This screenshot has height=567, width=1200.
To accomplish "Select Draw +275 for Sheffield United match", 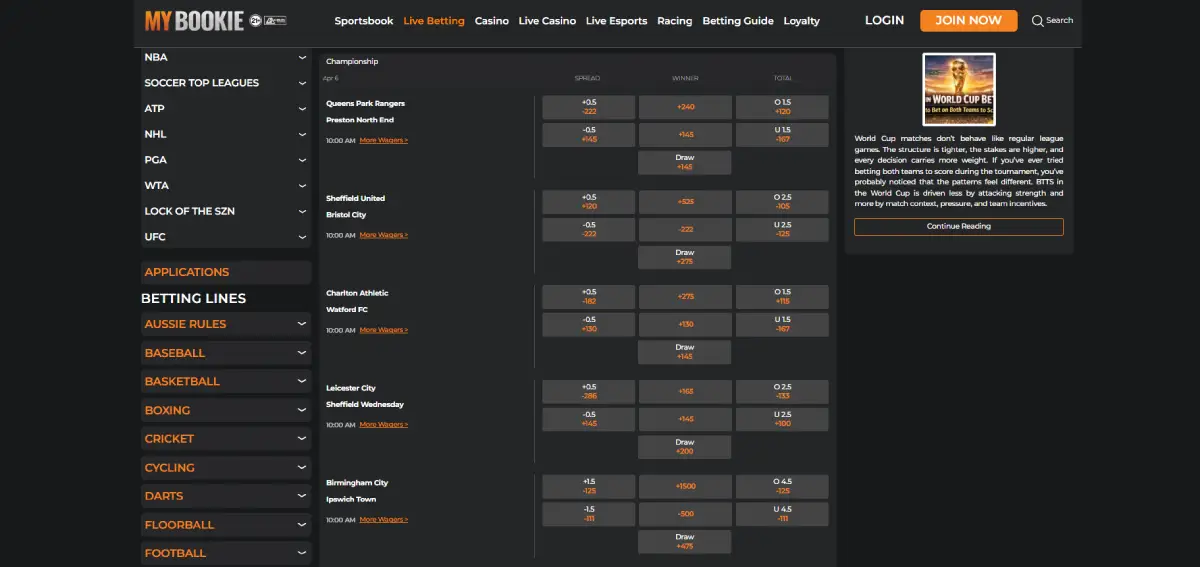I will (685, 257).
